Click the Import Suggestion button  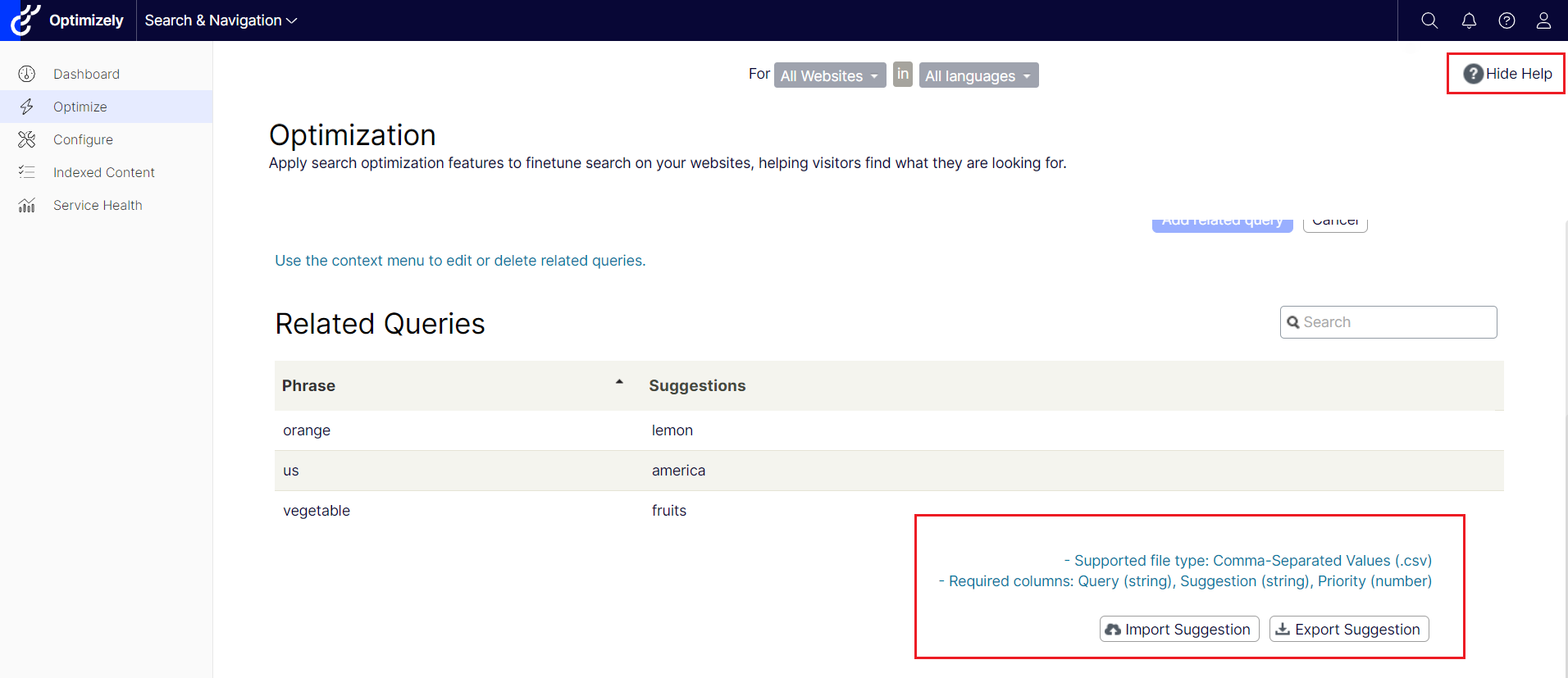coord(1178,629)
